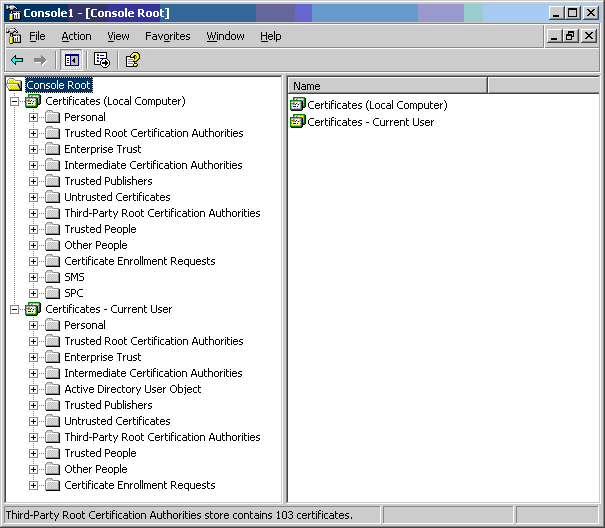Screen dimensions: 605x528
Task: Click the Back arrow toolbar icon
Action: click(x=17, y=60)
